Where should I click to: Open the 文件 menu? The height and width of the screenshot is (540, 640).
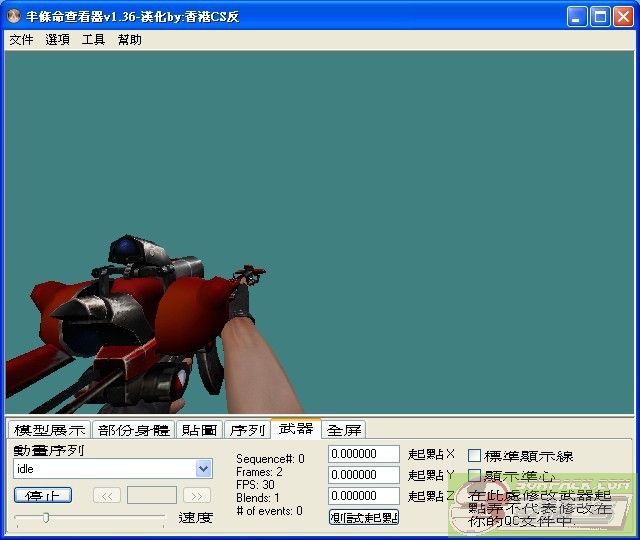point(21,40)
